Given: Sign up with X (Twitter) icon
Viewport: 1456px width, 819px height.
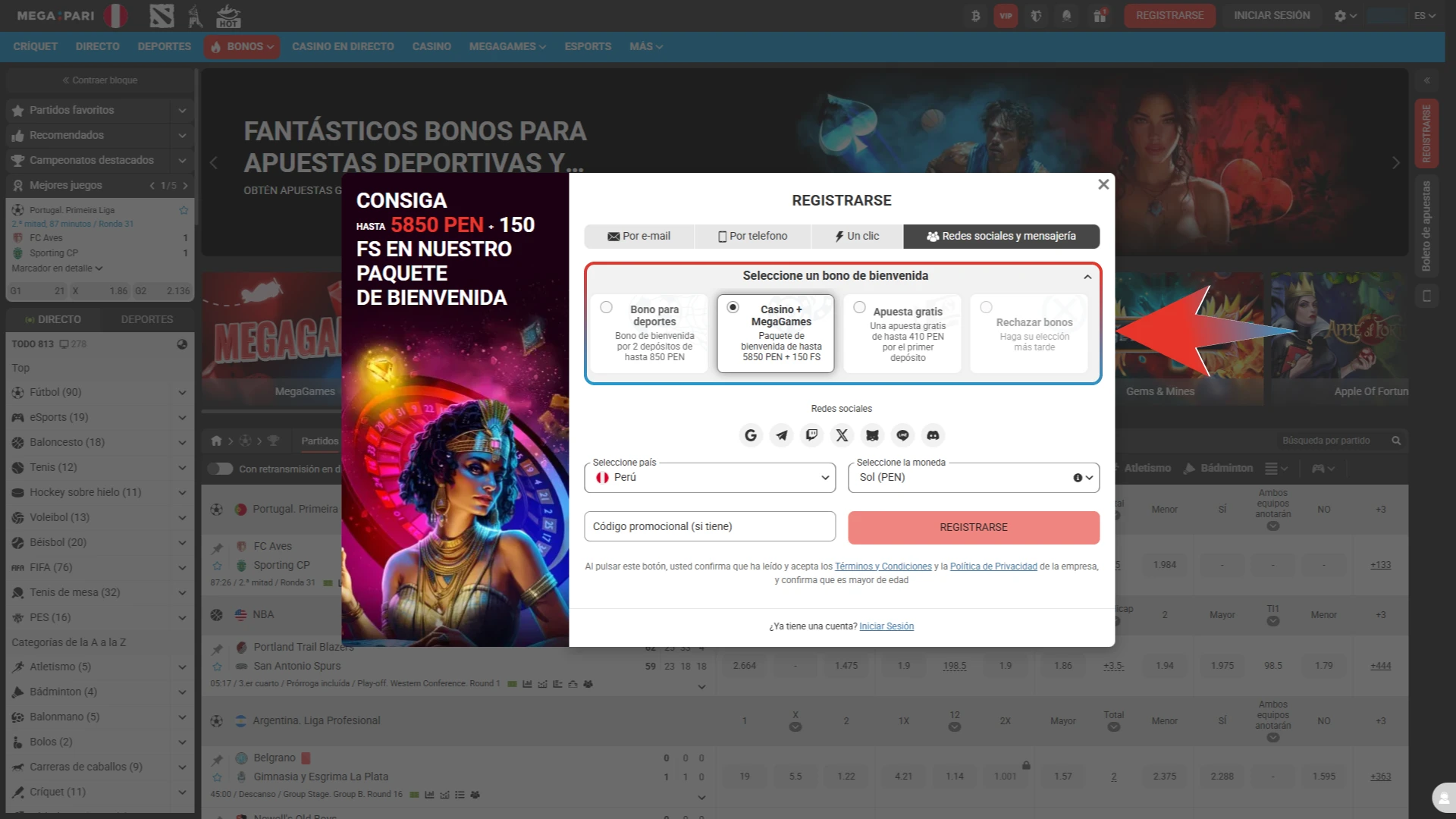Looking at the screenshot, I should 842,435.
